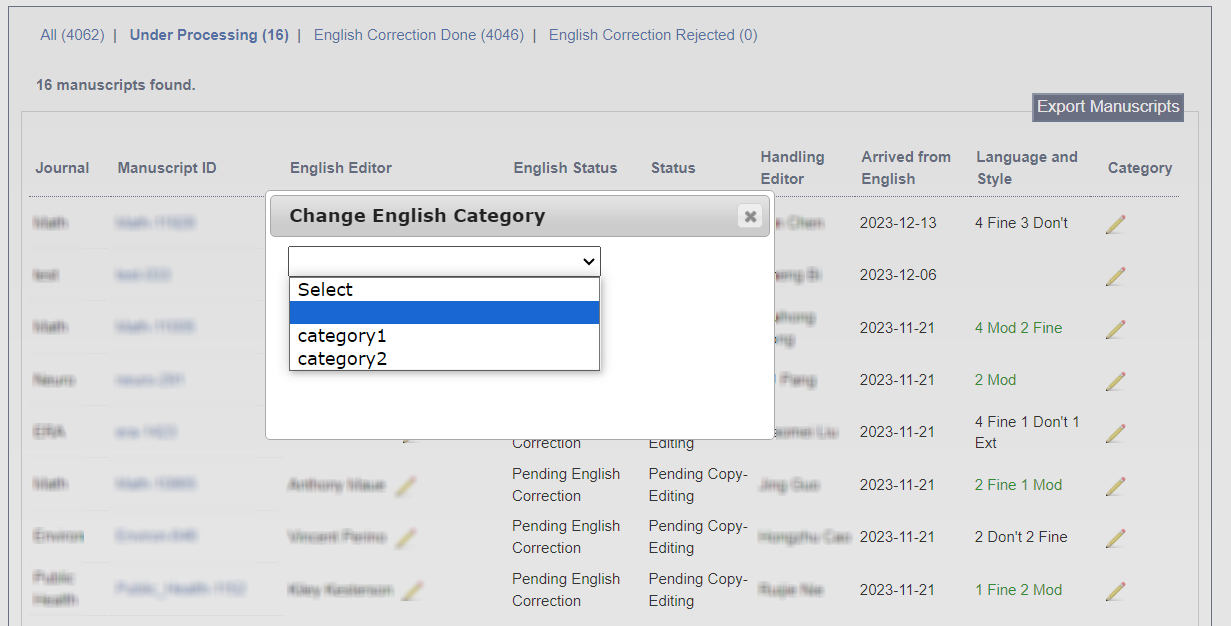Edit category of the '2 Mod' row
The height and width of the screenshot is (626, 1231).
tap(1115, 381)
